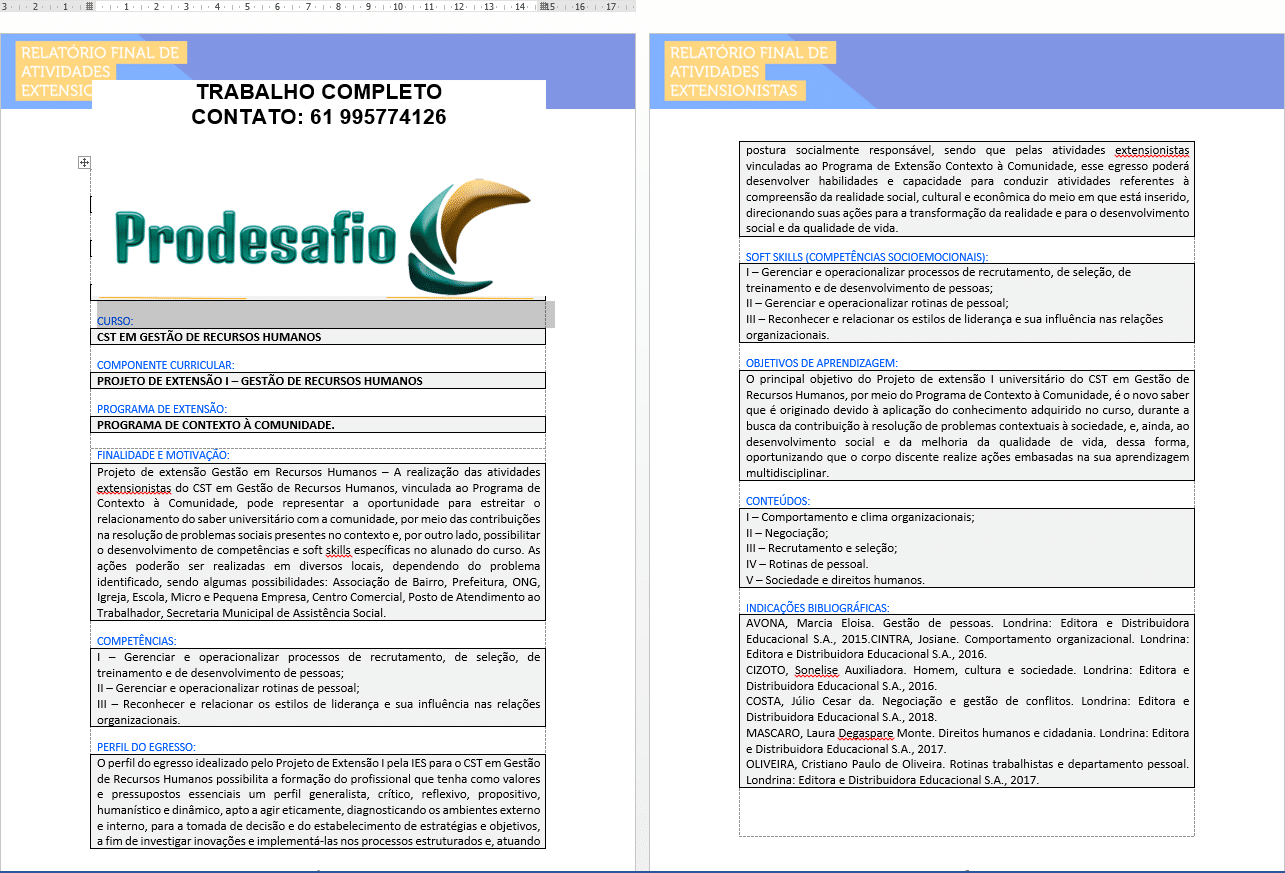Image resolution: width=1285 pixels, height=873 pixels.
Task: Click the "SOFT SKILLS (COMPETÊNCIAS SOCIOEMOCIONAIS):" heading
Action: click(866, 257)
